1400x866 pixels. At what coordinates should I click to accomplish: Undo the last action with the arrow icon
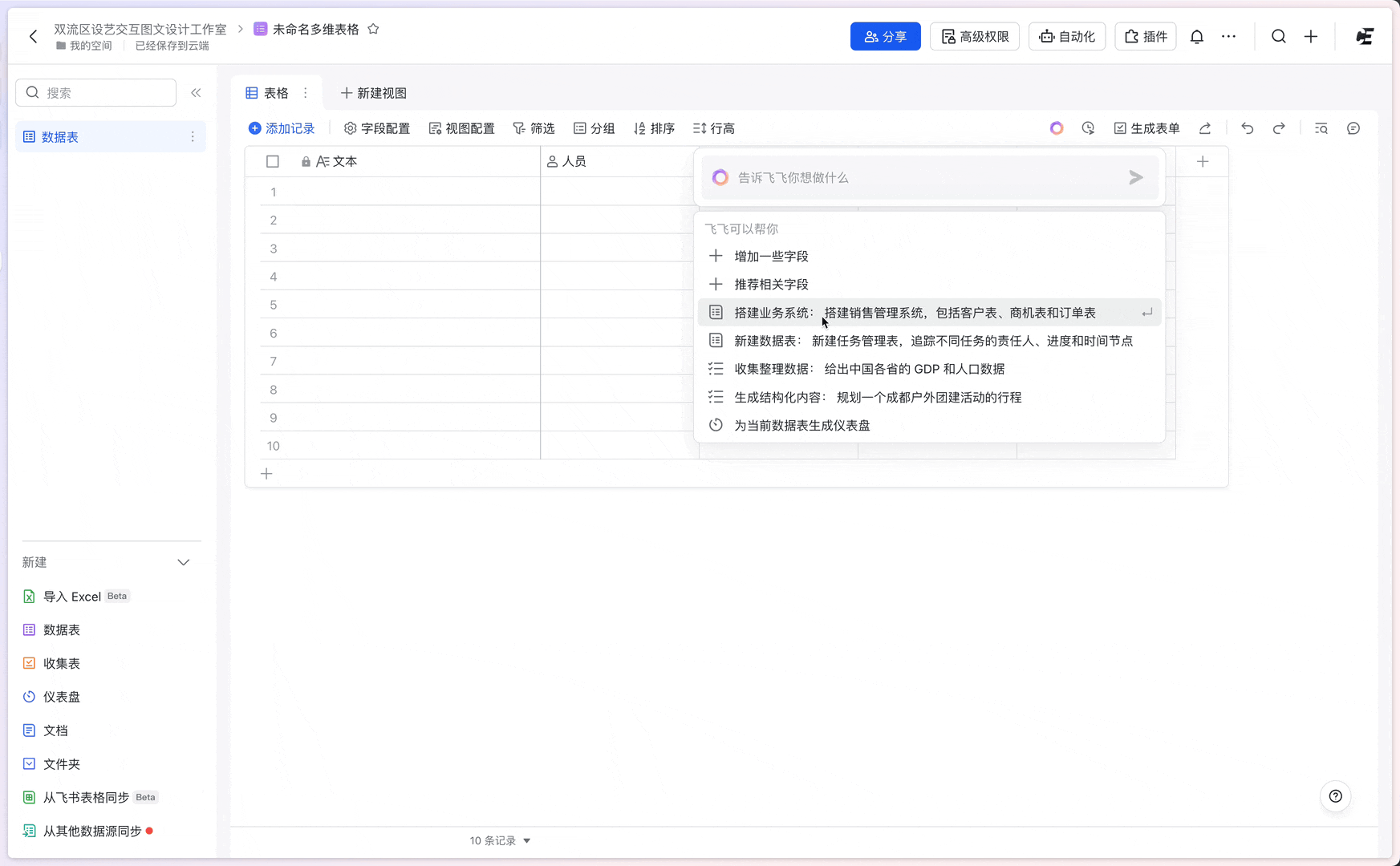click(1247, 128)
